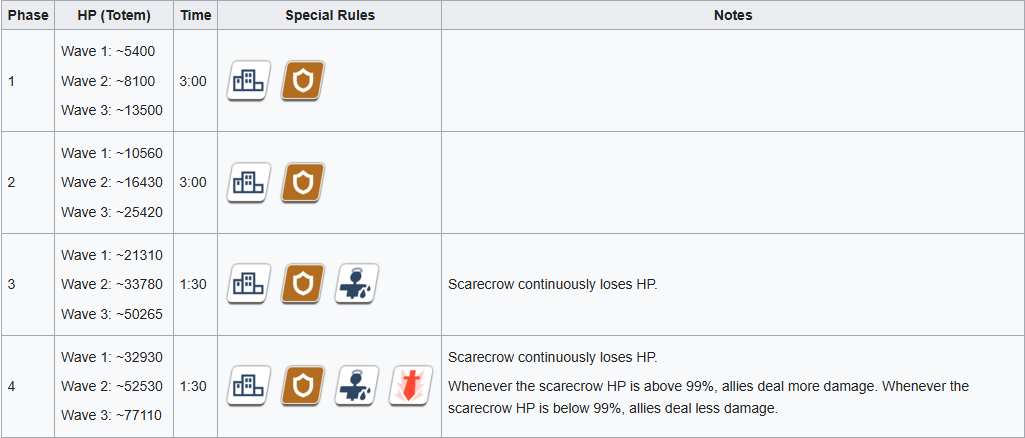
Task: Click the orange shield icon in Phase 1
Action: 303,80
